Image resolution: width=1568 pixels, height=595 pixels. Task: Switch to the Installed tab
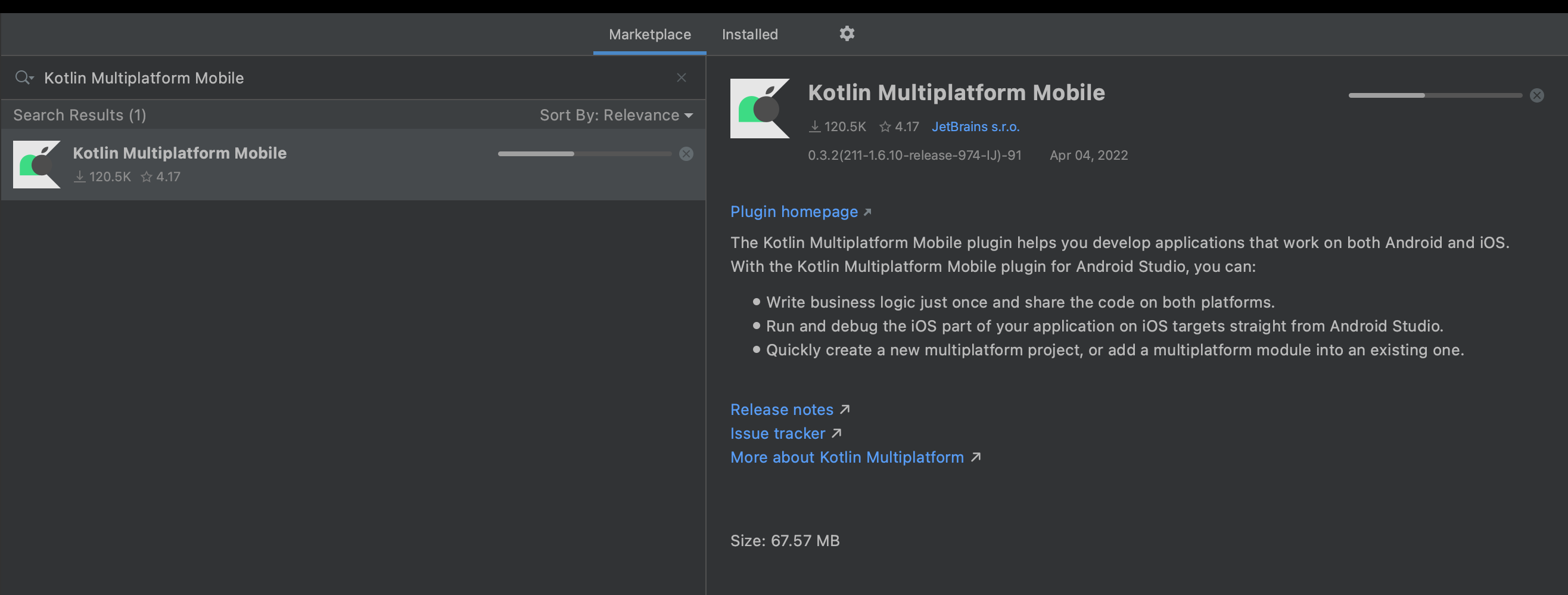point(750,34)
